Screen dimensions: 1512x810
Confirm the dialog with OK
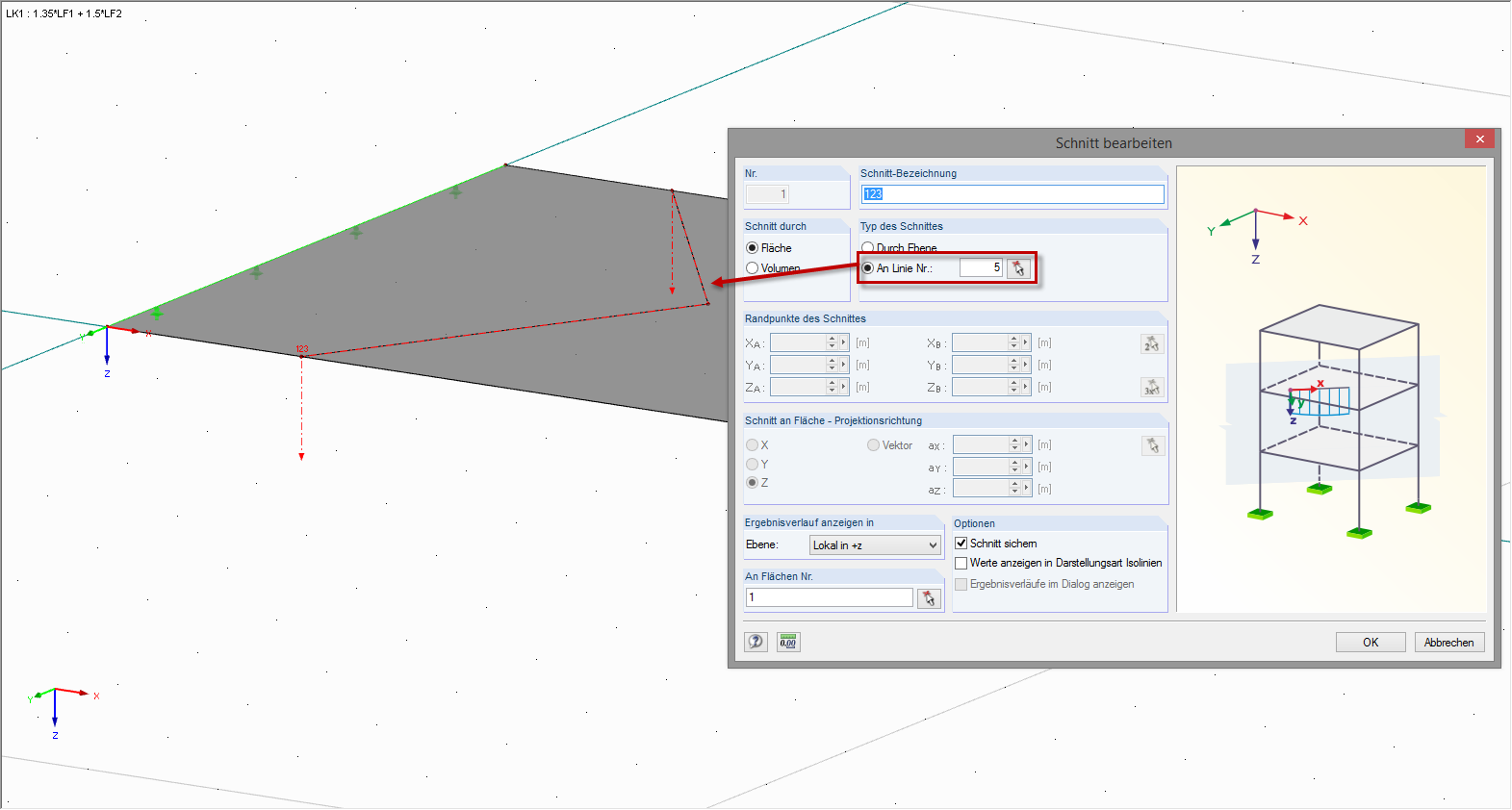coord(1371,643)
